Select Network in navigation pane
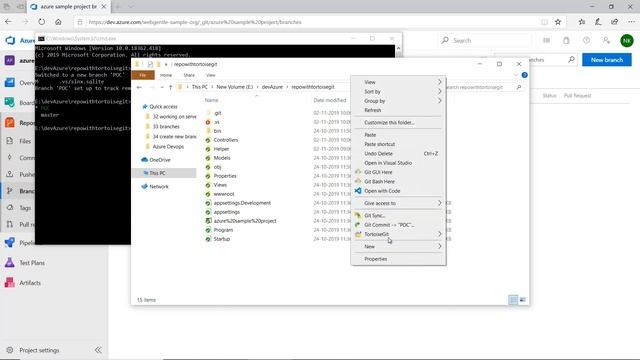Viewport: 640px width, 360px height. click(159, 187)
